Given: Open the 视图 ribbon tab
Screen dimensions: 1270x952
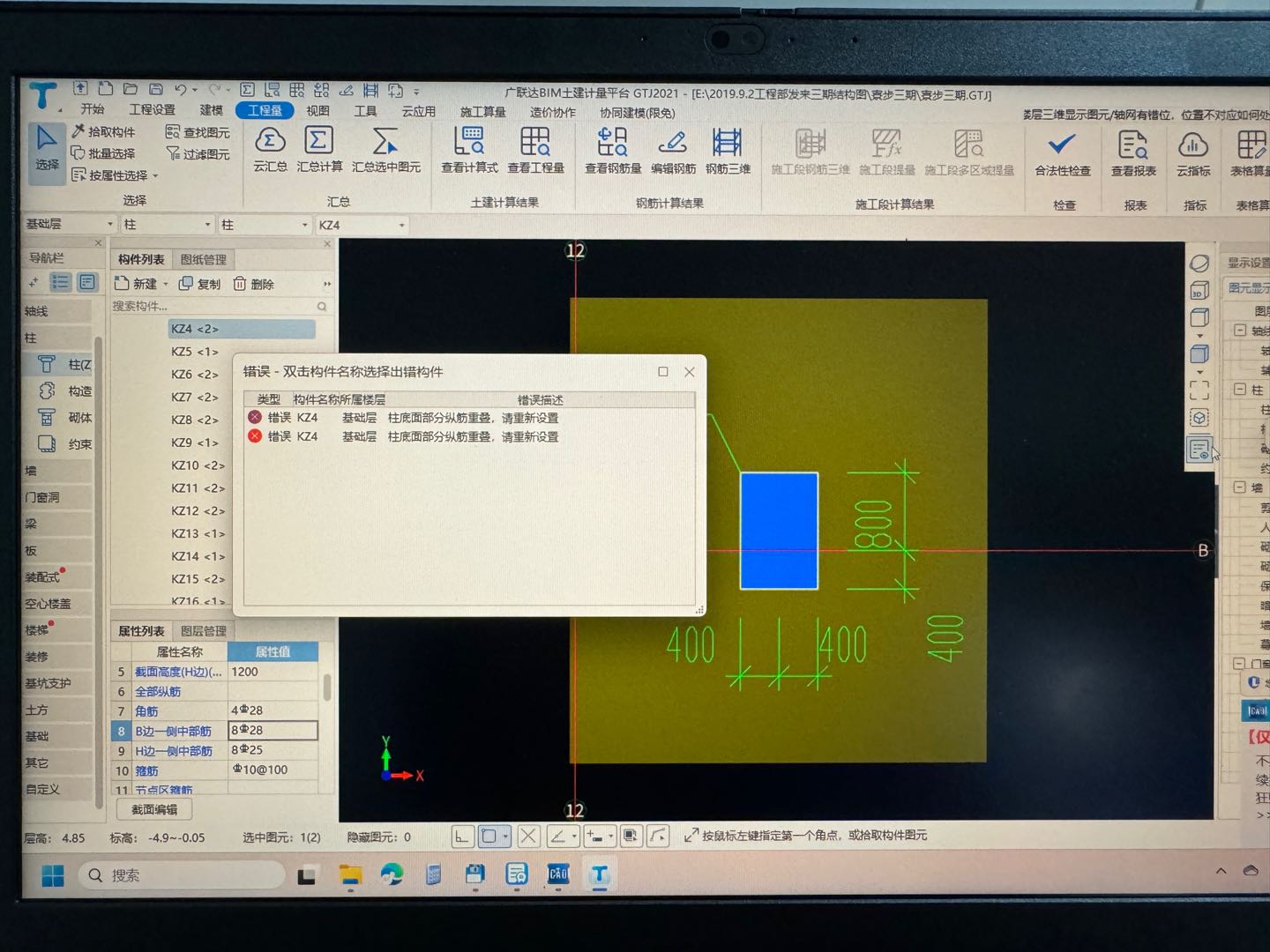Looking at the screenshot, I should (317, 111).
